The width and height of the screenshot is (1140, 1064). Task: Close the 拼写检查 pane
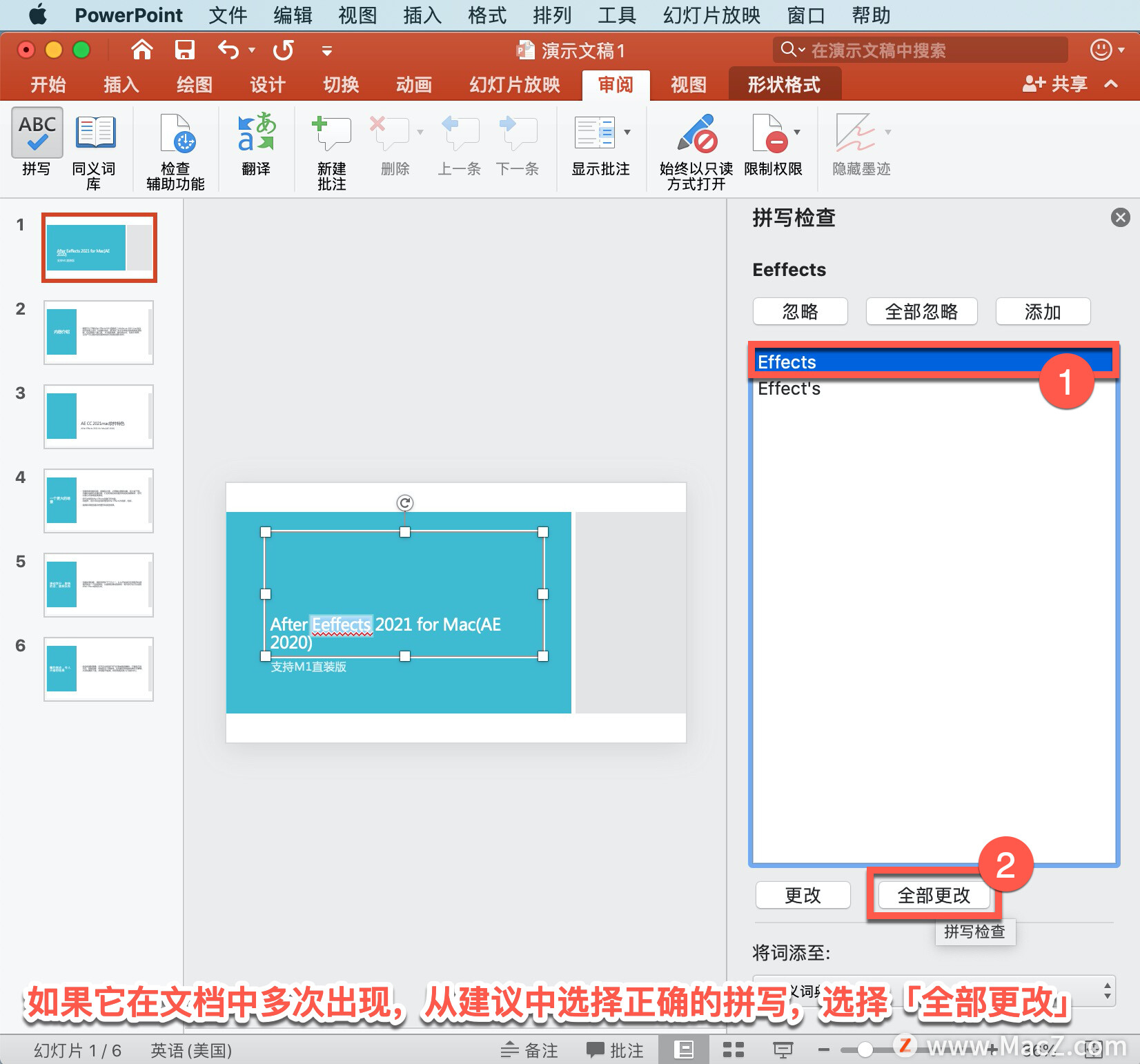click(1121, 217)
